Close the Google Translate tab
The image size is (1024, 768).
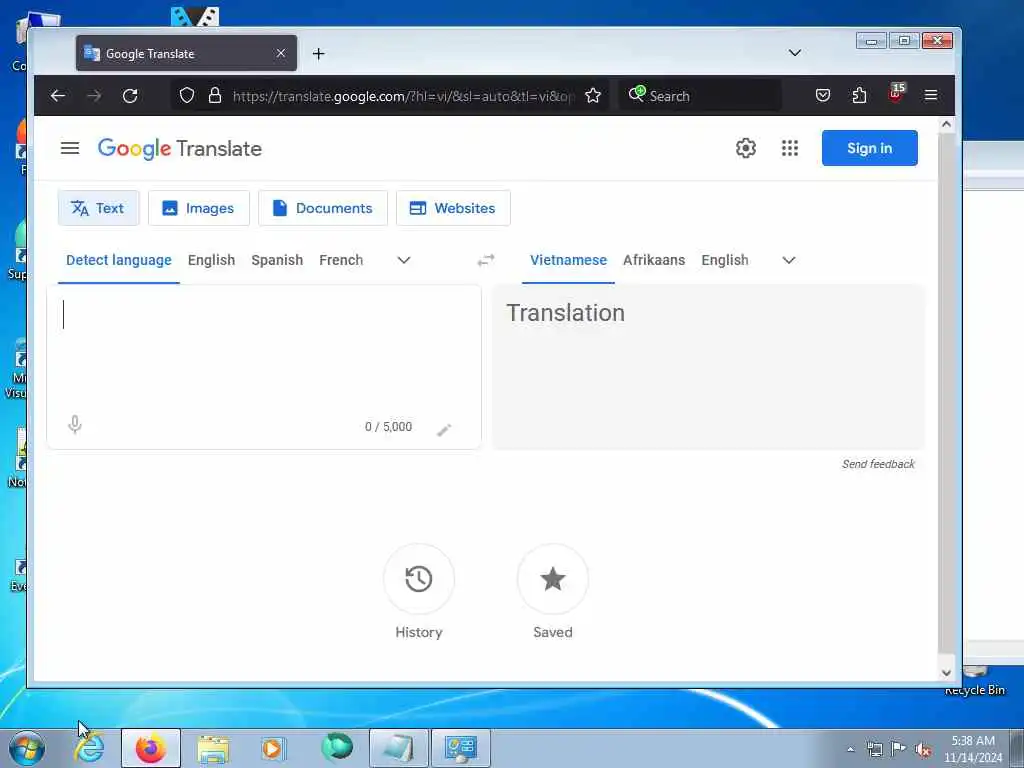pyautogui.click(x=281, y=53)
